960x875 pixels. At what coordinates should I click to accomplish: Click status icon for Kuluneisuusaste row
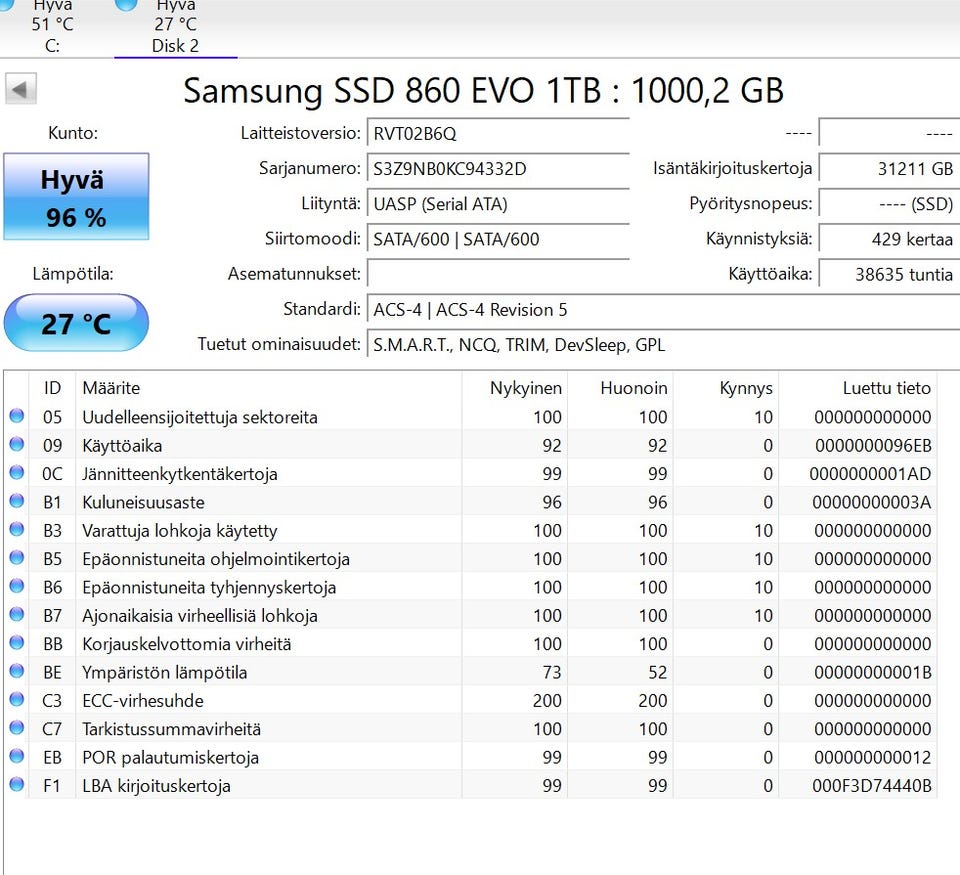click(x=16, y=501)
